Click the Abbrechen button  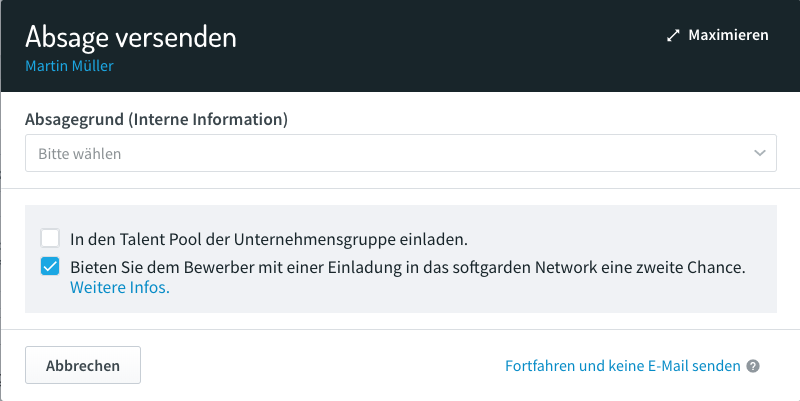click(x=83, y=365)
